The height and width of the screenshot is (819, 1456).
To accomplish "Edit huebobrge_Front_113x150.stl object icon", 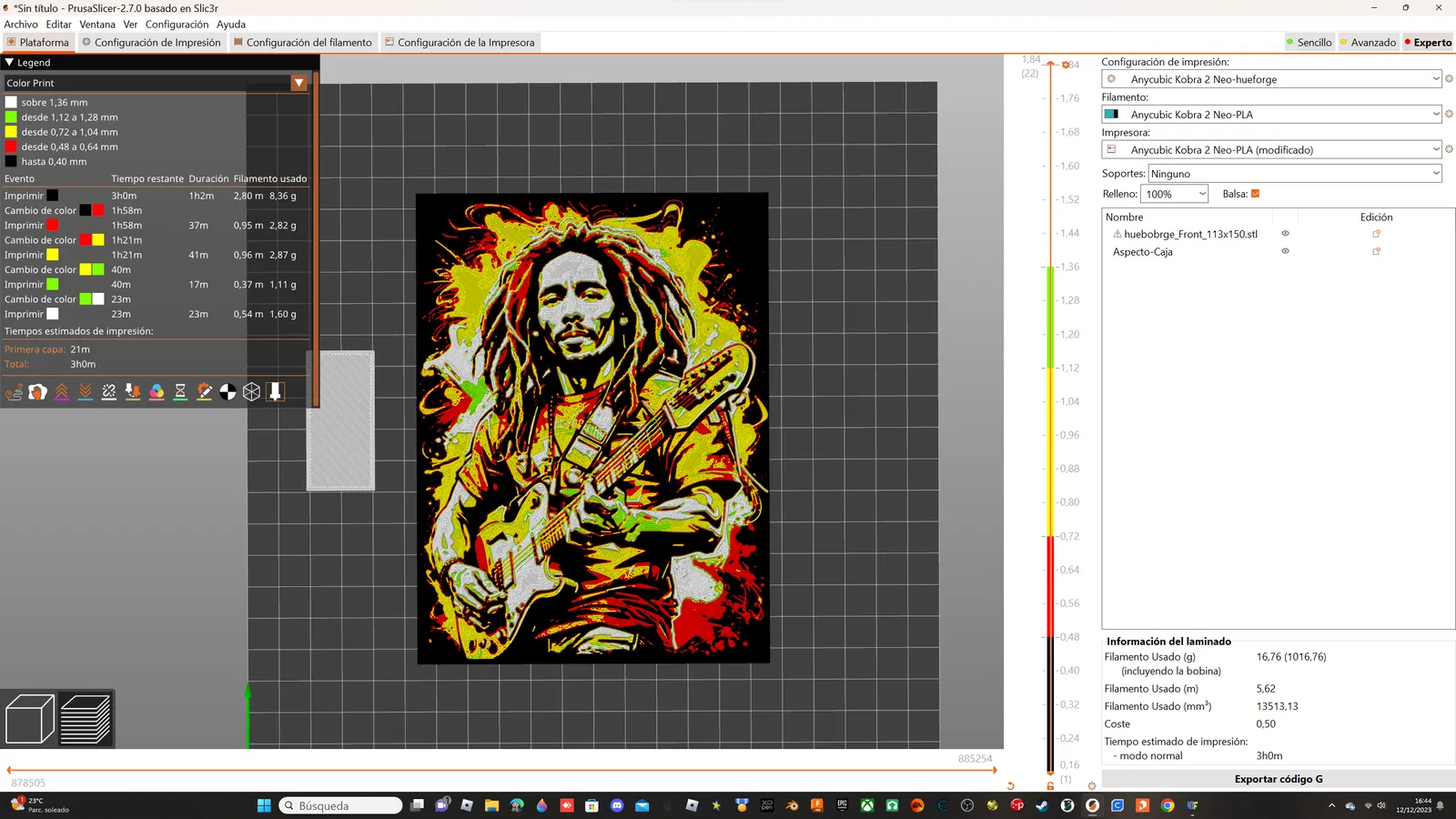I will (x=1376, y=234).
